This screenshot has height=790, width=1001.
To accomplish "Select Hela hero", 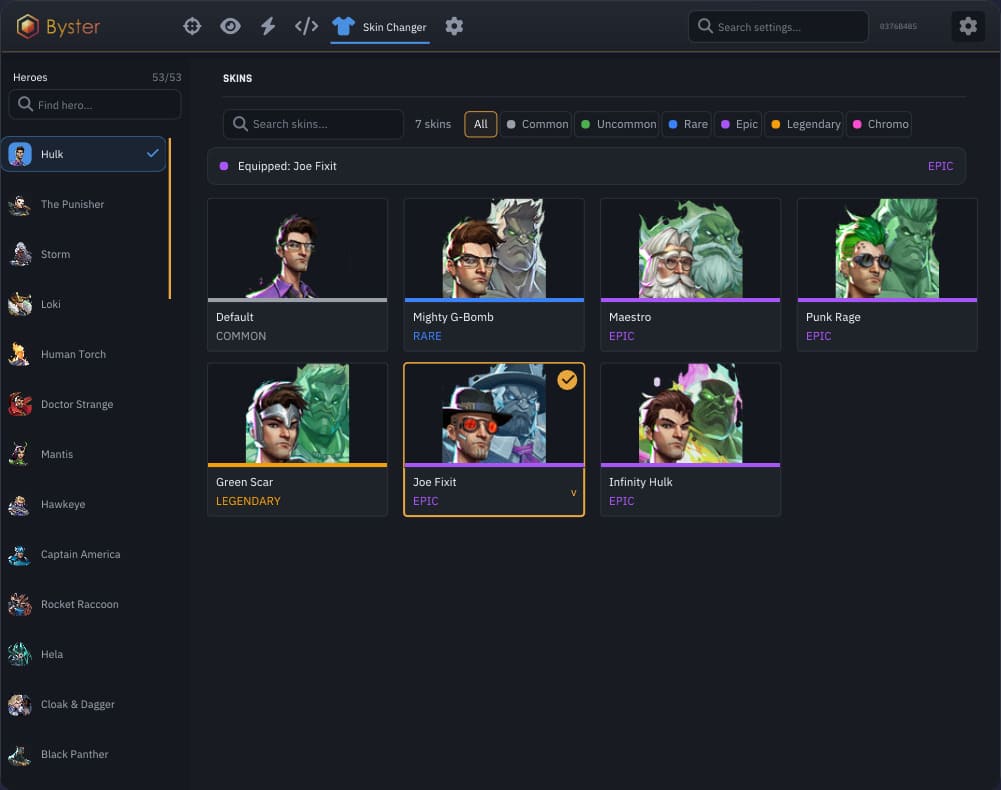I will coord(84,654).
